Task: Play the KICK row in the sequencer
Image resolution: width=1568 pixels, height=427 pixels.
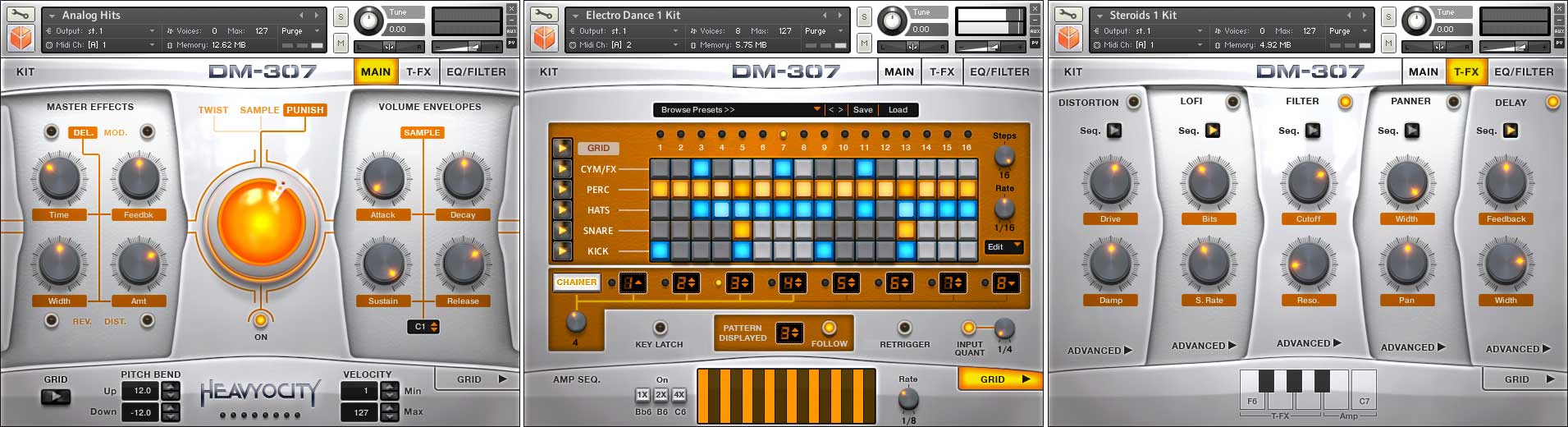Action: (x=562, y=250)
